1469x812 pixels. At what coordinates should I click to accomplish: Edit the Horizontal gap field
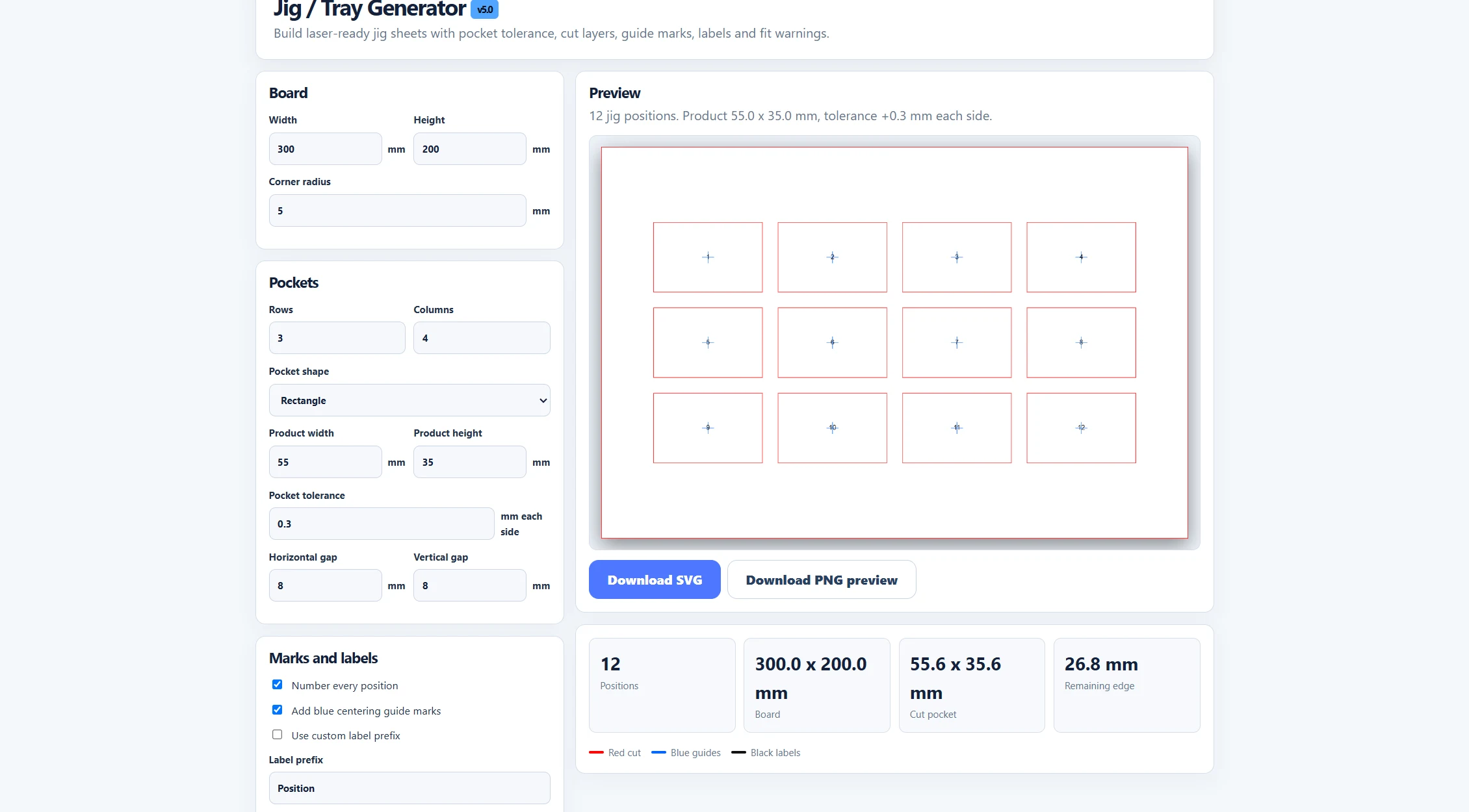point(325,585)
